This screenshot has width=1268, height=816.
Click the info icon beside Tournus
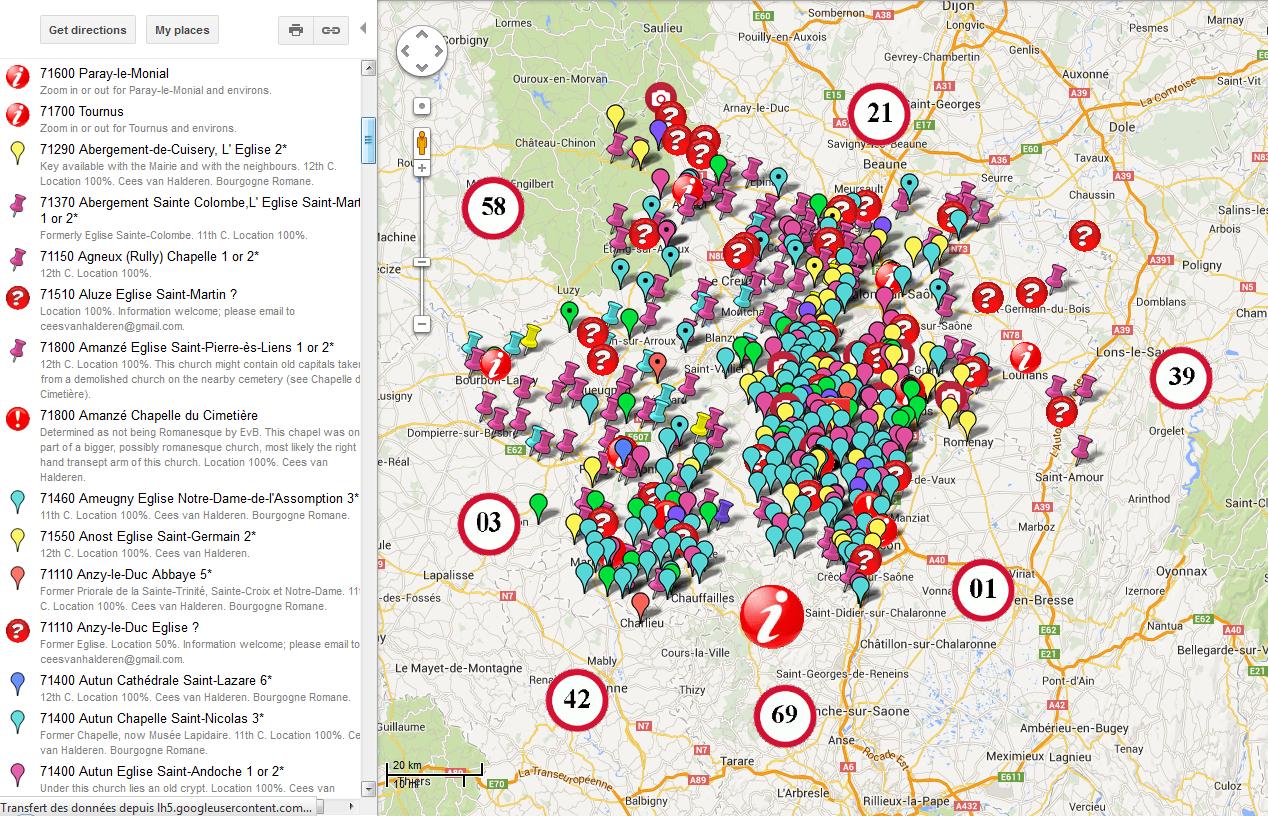coord(17,114)
